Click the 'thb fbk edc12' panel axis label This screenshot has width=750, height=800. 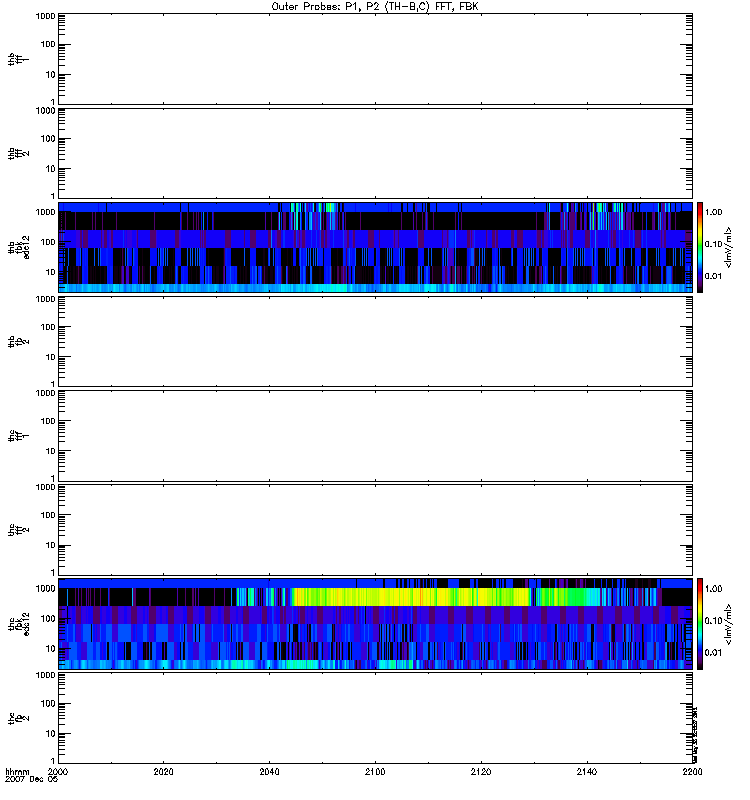pos(19,247)
